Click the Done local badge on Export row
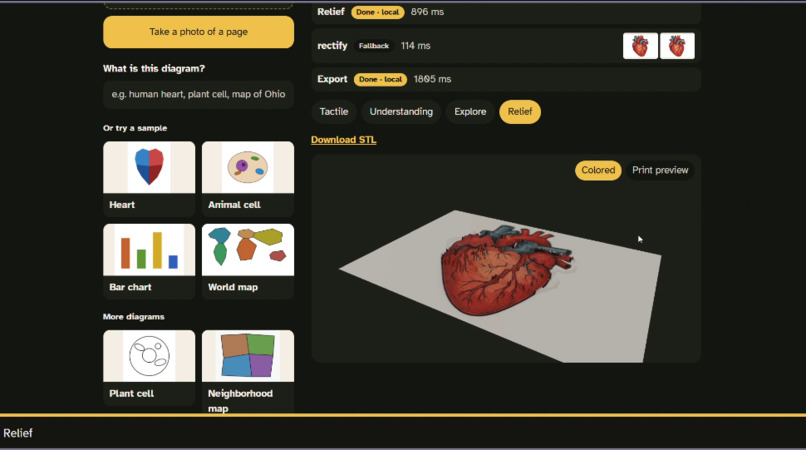This screenshot has height=450, width=806. point(380,79)
